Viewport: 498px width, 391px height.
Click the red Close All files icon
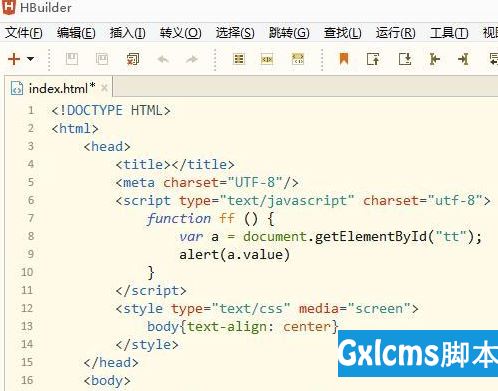point(133,59)
